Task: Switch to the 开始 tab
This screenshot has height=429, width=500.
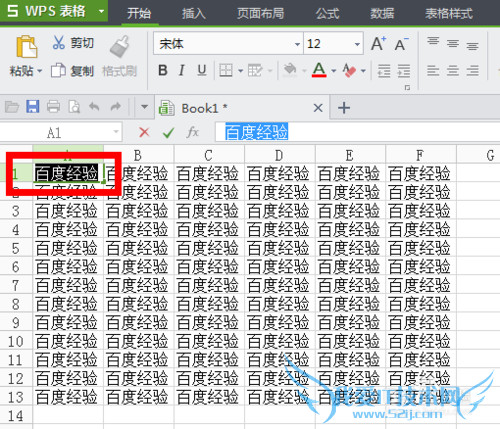Action: click(139, 14)
